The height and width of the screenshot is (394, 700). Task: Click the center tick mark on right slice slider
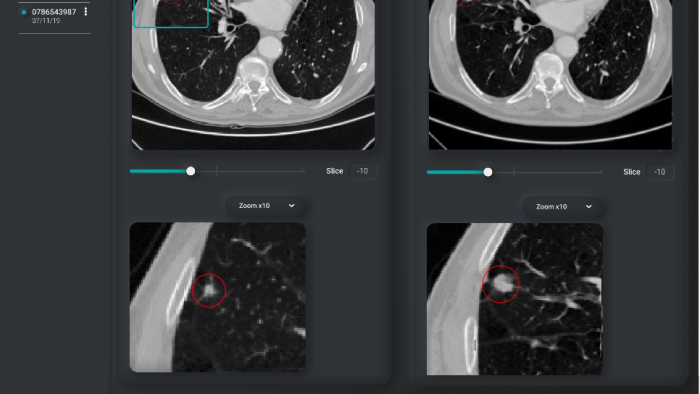click(514, 172)
